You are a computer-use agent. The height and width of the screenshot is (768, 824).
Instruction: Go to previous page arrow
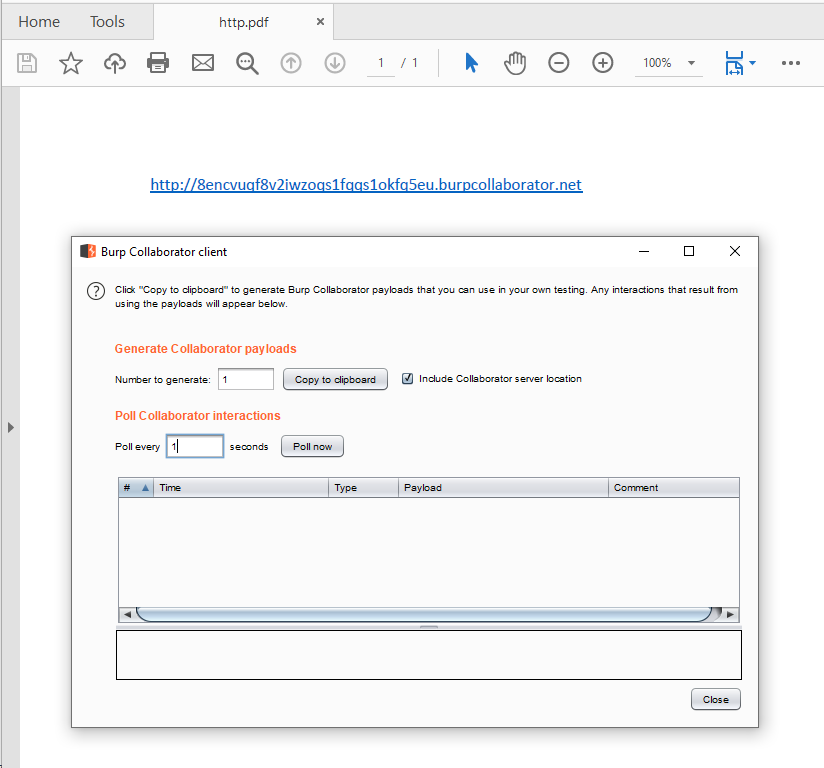click(x=291, y=63)
